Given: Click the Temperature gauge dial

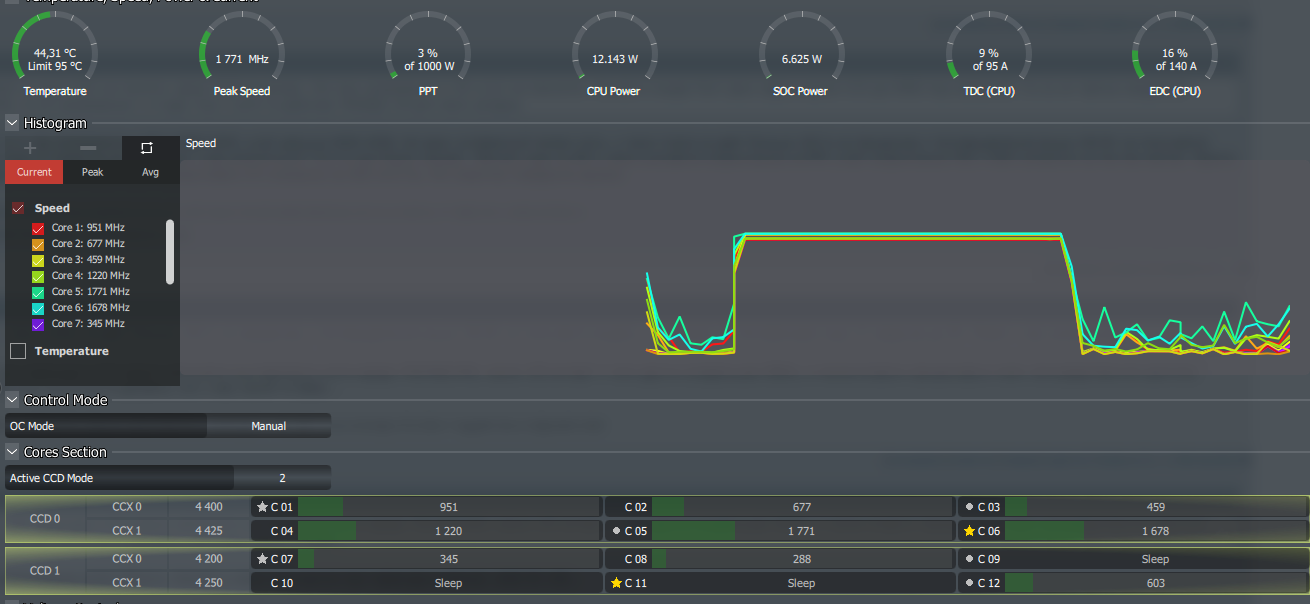Looking at the screenshot, I should tap(55, 52).
